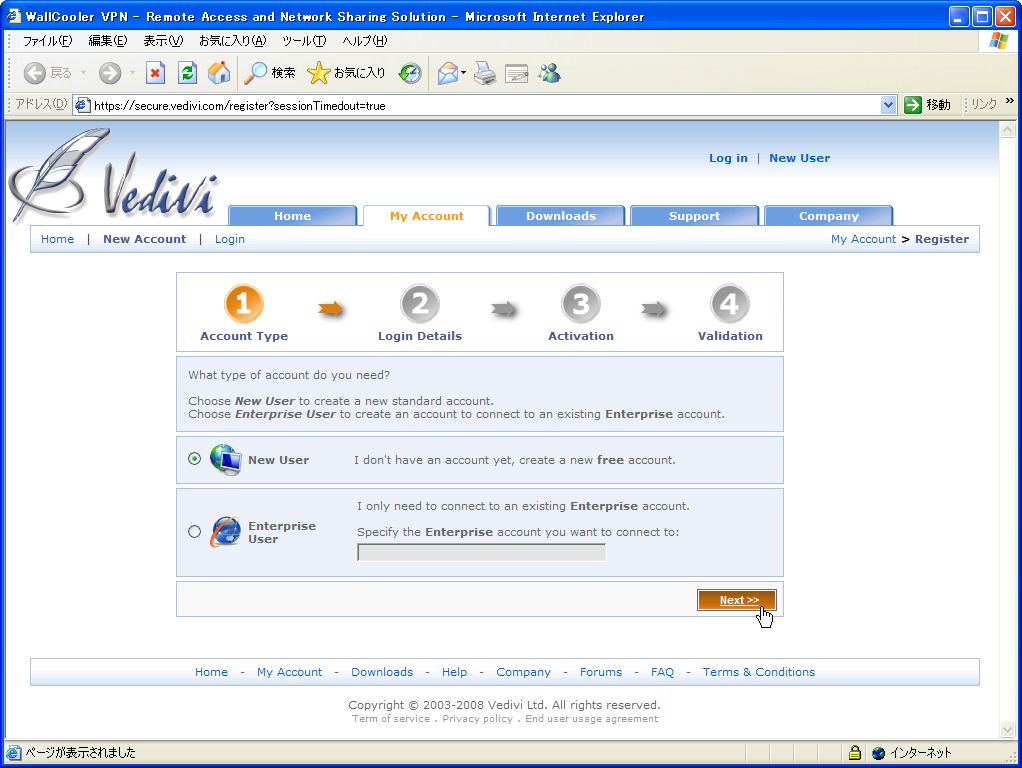The height and width of the screenshot is (768, 1022).
Task: Click the SSL padlock in status bar
Action: point(855,753)
